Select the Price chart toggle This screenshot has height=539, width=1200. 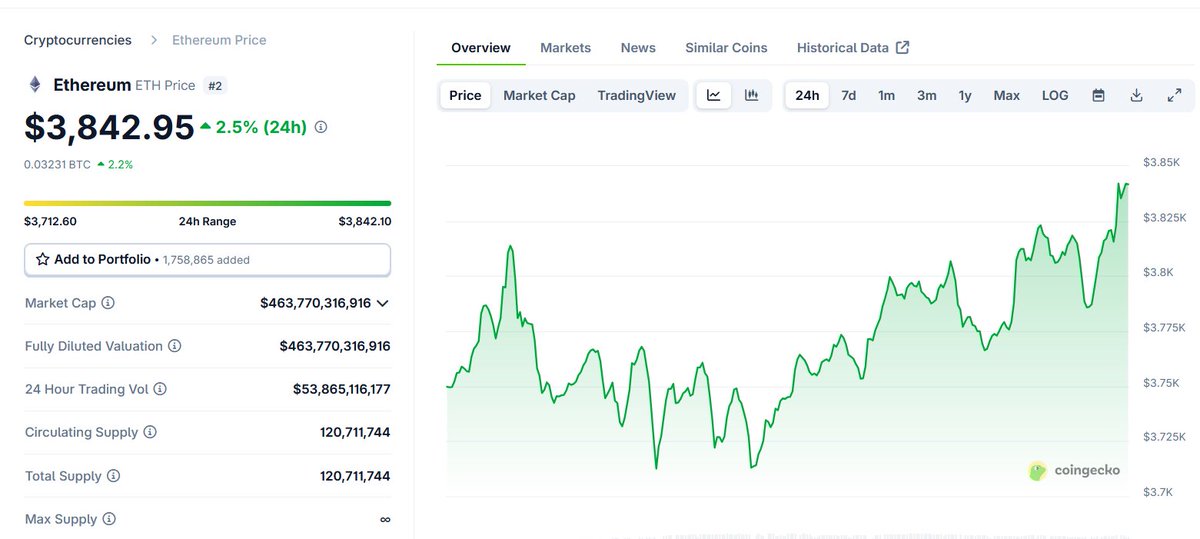[465, 95]
